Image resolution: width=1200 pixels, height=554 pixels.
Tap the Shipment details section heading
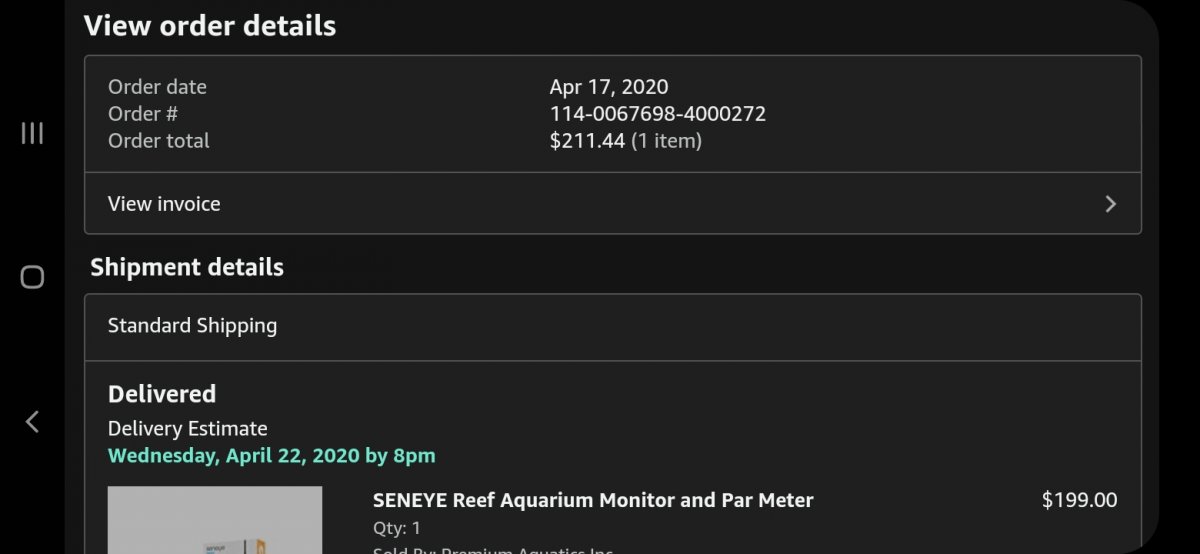click(187, 268)
